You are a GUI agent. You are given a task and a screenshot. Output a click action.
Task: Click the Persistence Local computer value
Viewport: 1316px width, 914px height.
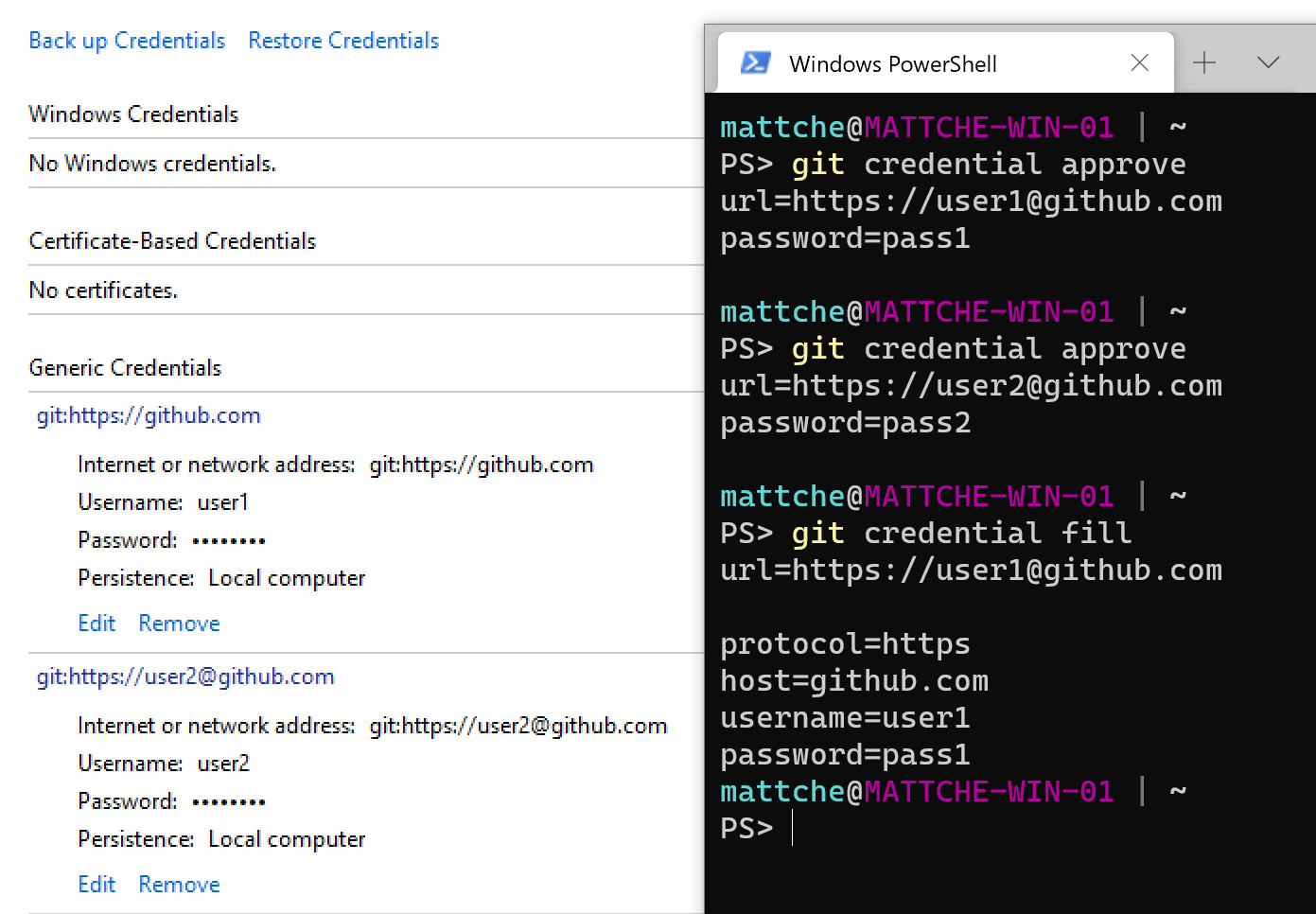click(x=286, y=577)
